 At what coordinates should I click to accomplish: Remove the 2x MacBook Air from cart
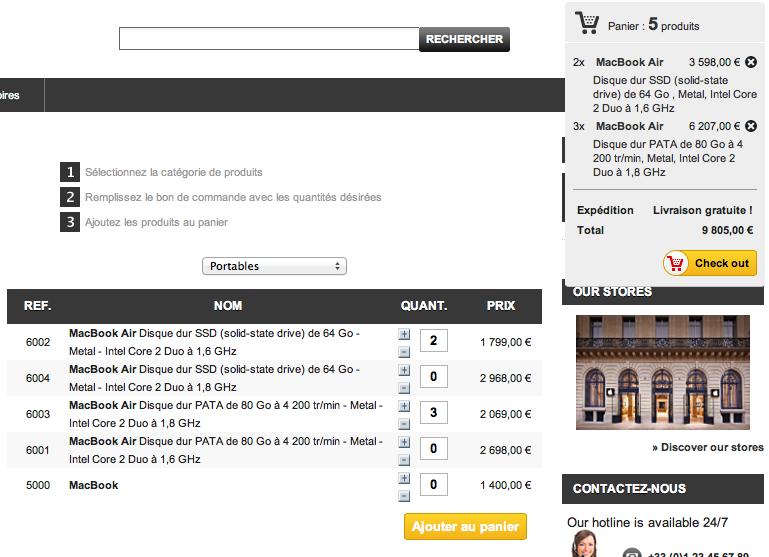[751, 62]
